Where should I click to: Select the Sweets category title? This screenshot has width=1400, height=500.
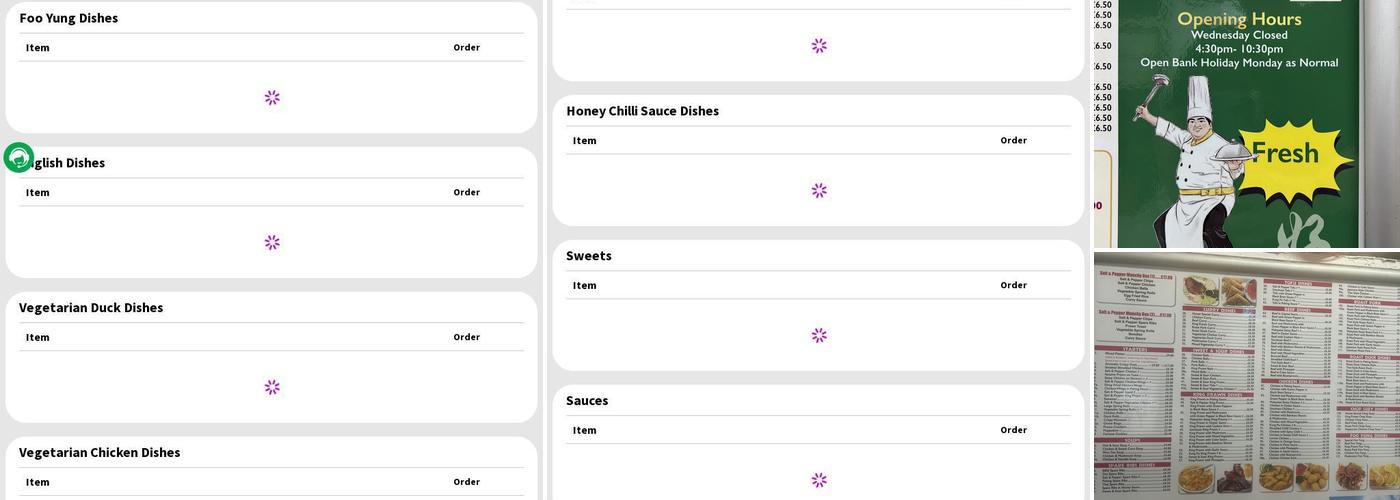point(589,256)
